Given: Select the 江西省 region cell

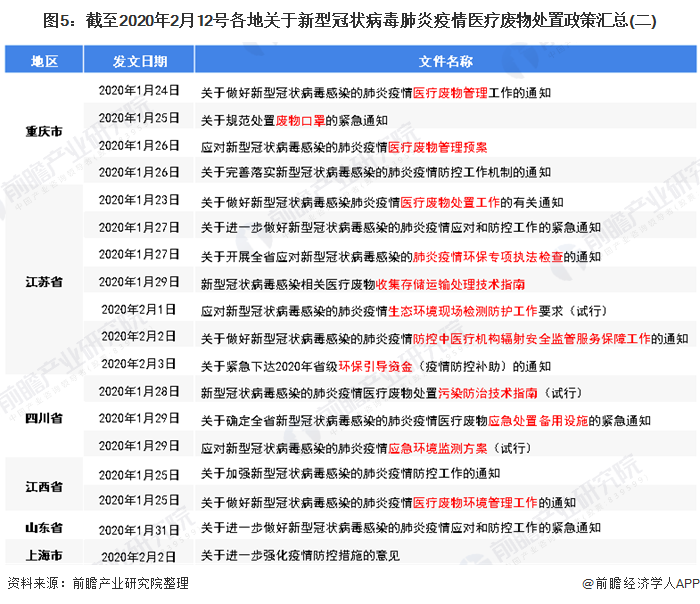Looking at the screenshot, I should [x=44, y=487].
